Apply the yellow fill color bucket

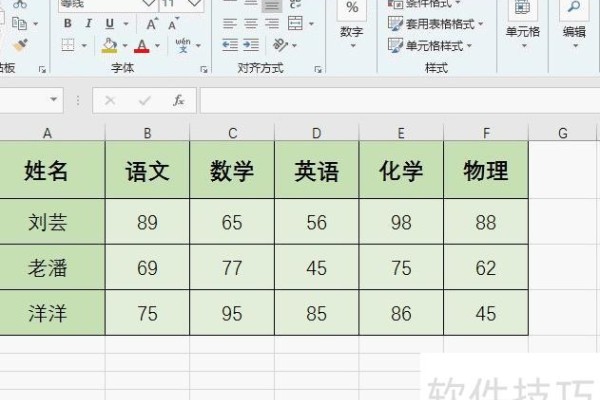click(x=109, y=46)
